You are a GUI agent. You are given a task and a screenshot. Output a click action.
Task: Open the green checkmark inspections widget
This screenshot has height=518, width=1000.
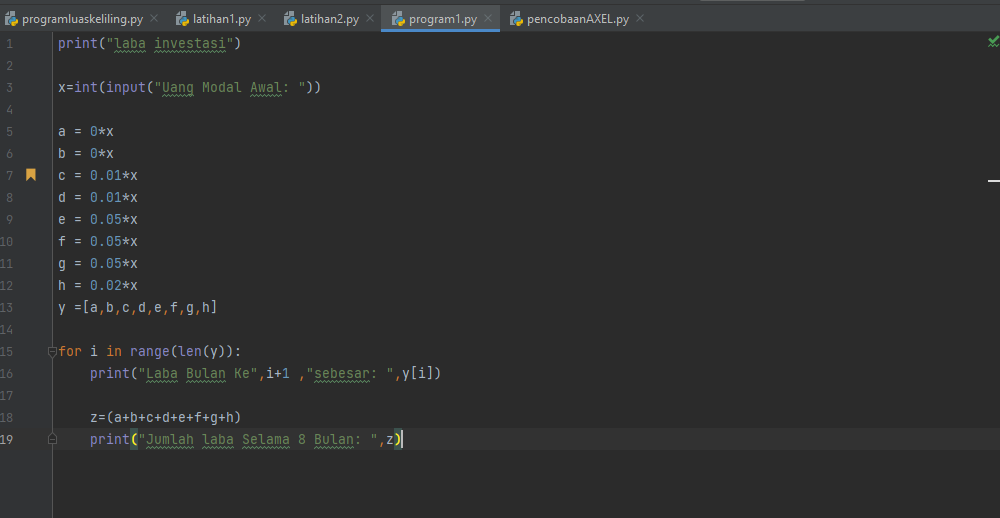(x=993, y=41)
